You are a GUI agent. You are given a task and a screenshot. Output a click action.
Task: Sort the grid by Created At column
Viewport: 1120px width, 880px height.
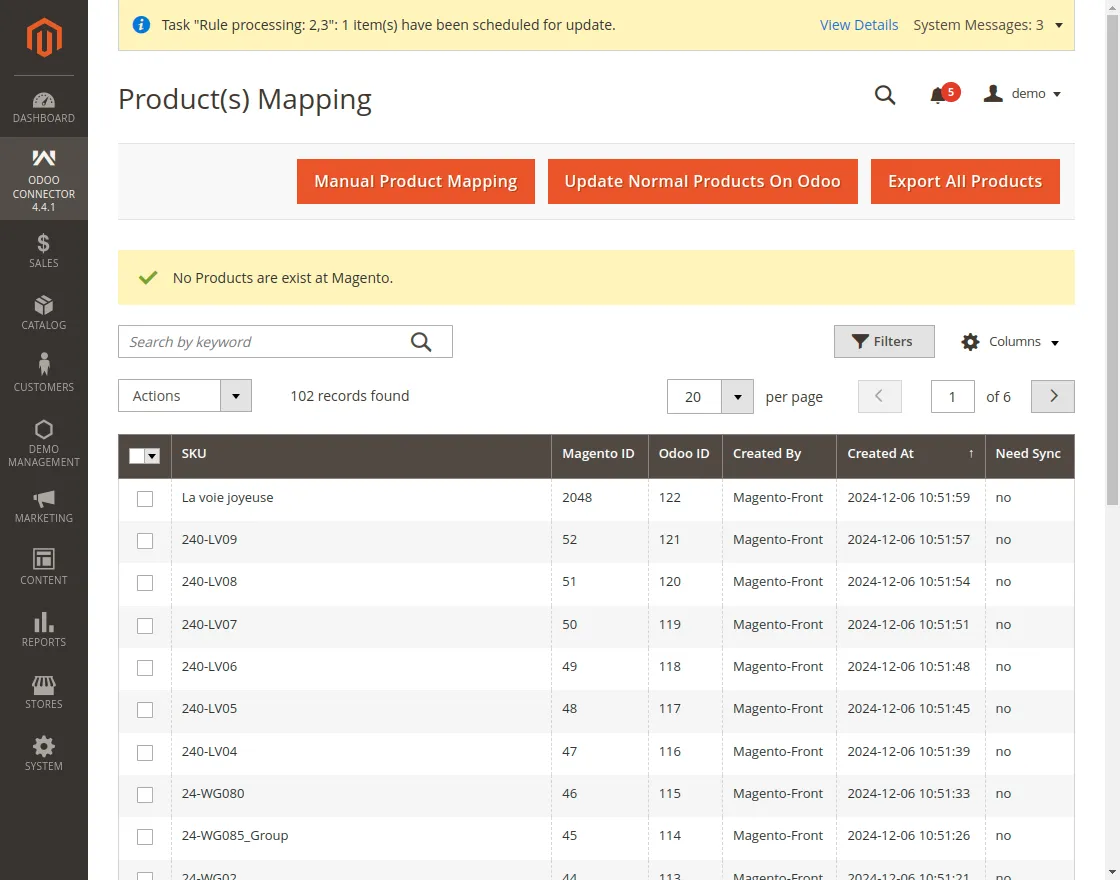(x=881, y=453)
